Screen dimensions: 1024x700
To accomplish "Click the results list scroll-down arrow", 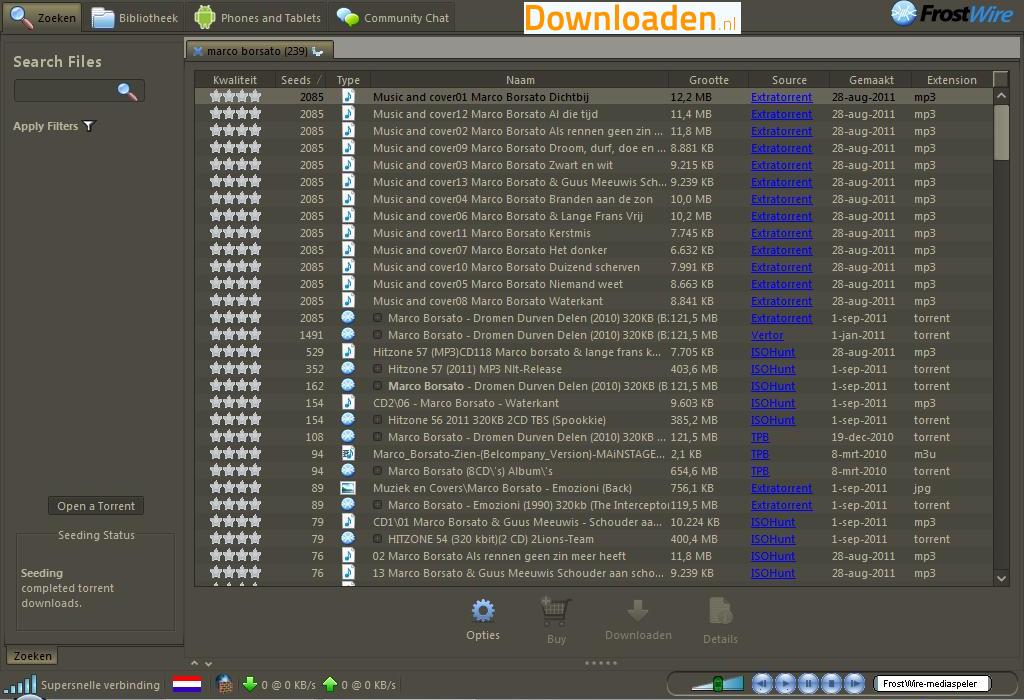I will (1001, 578).
